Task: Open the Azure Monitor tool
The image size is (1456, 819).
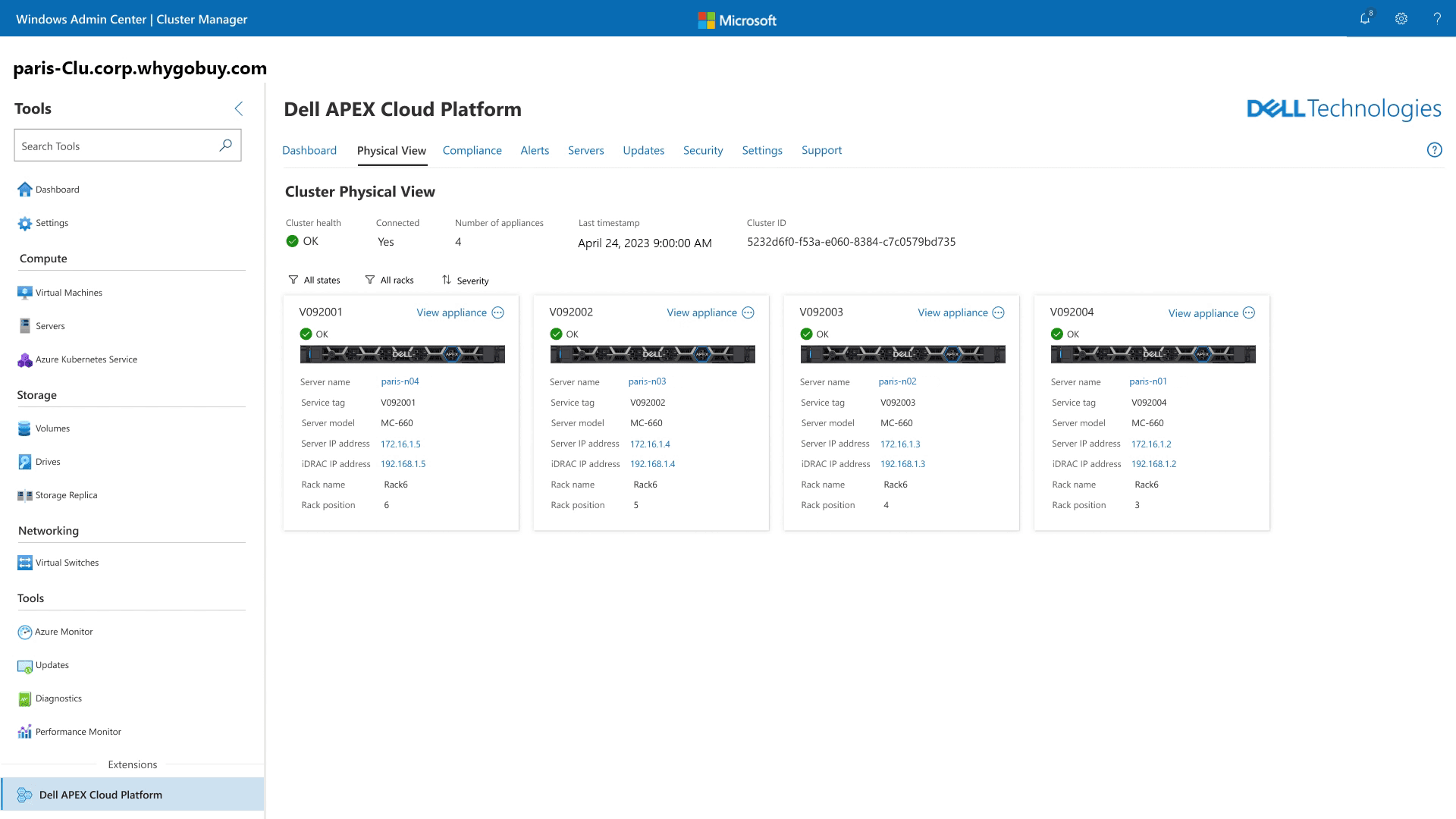Action: pyautogui.click(x=64, y=632)
